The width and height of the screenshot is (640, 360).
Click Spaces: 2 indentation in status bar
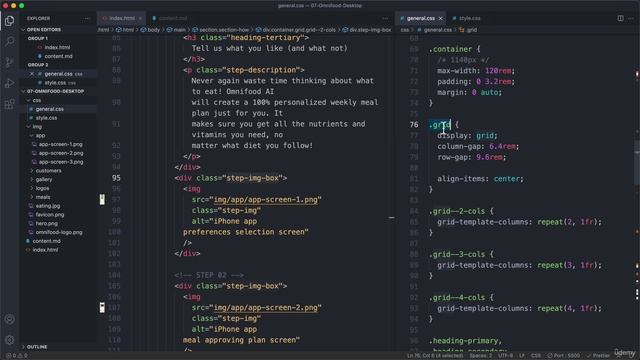[x=480, y=356]
